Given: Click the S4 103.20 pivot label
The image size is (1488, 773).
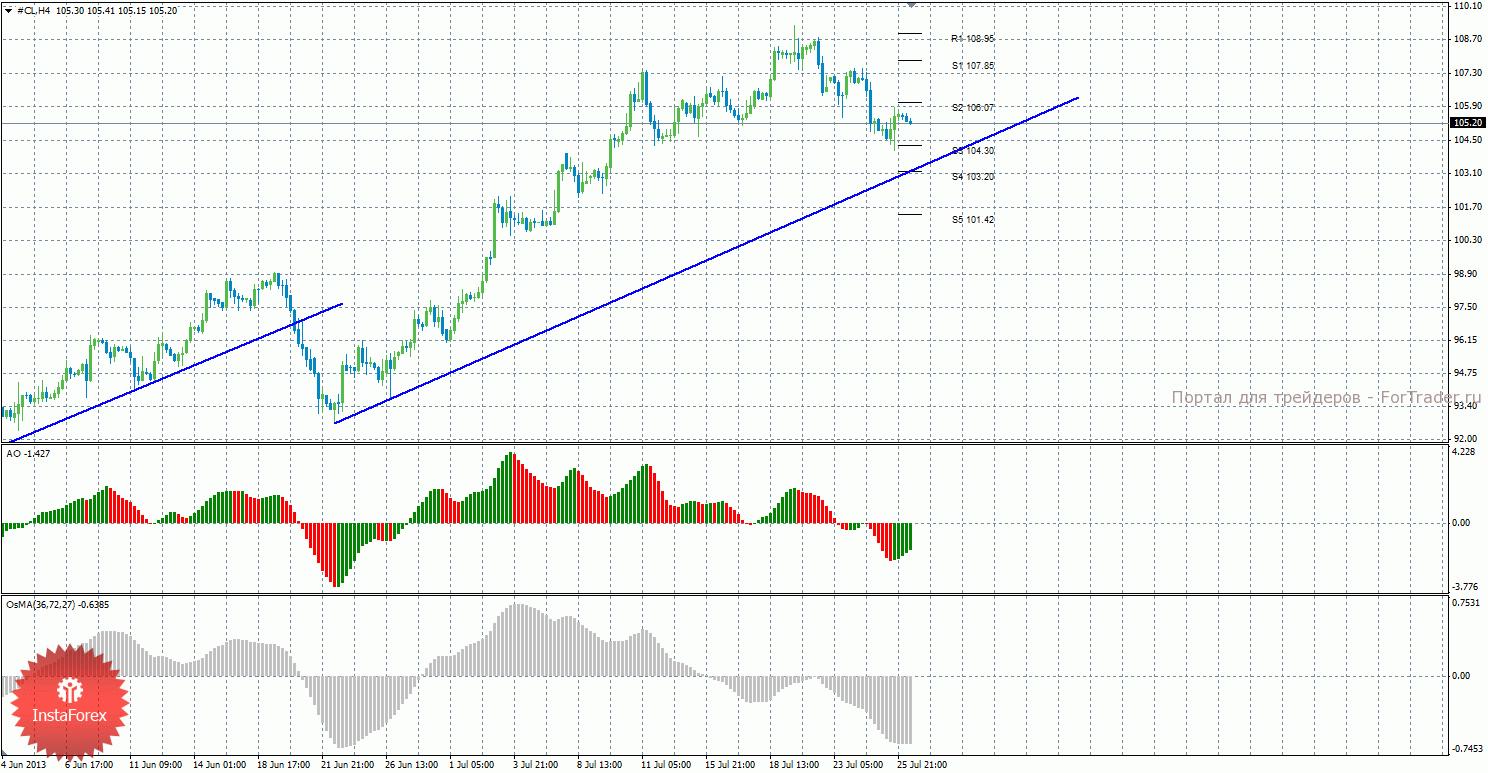Looking at the screenshot, I should [x=972, y=176].
